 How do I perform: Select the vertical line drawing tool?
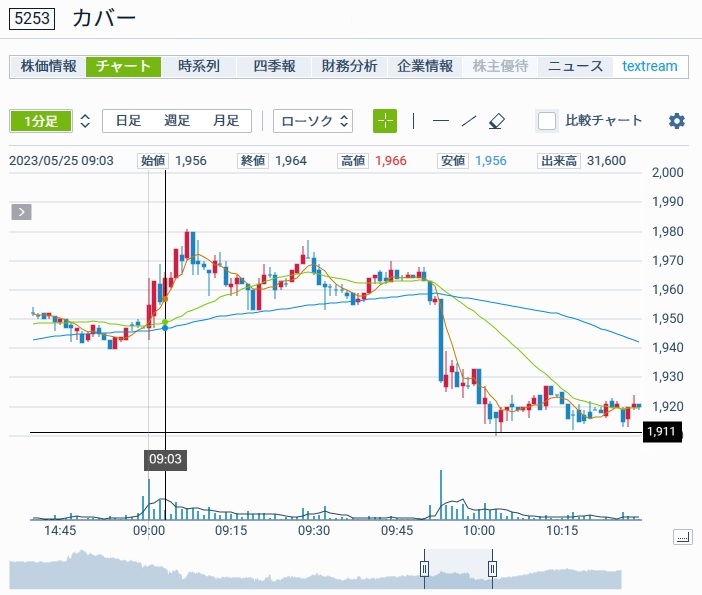tap(414, 121)
